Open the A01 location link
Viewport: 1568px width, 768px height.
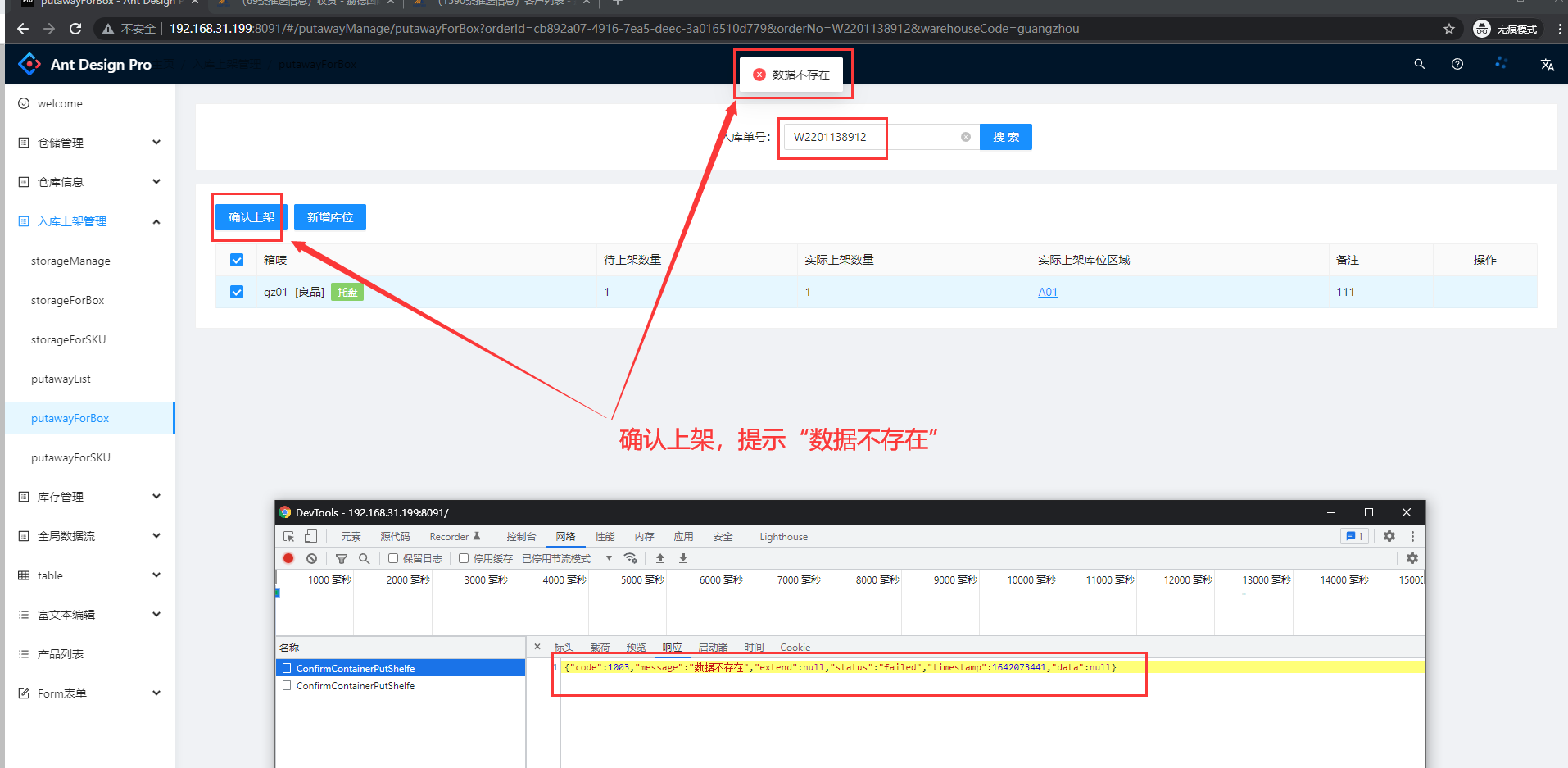[1047, 292]
